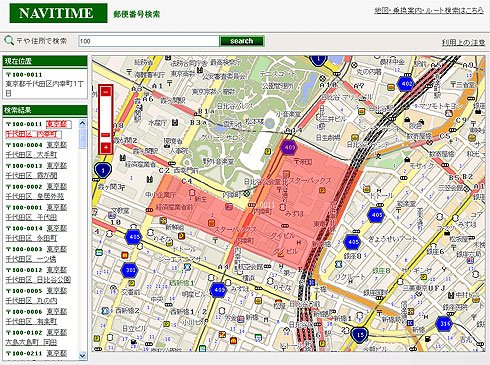Click the purple 409 route marker
Screen dimensions: 490x365
pyautogui.click(x=289, y=147)
